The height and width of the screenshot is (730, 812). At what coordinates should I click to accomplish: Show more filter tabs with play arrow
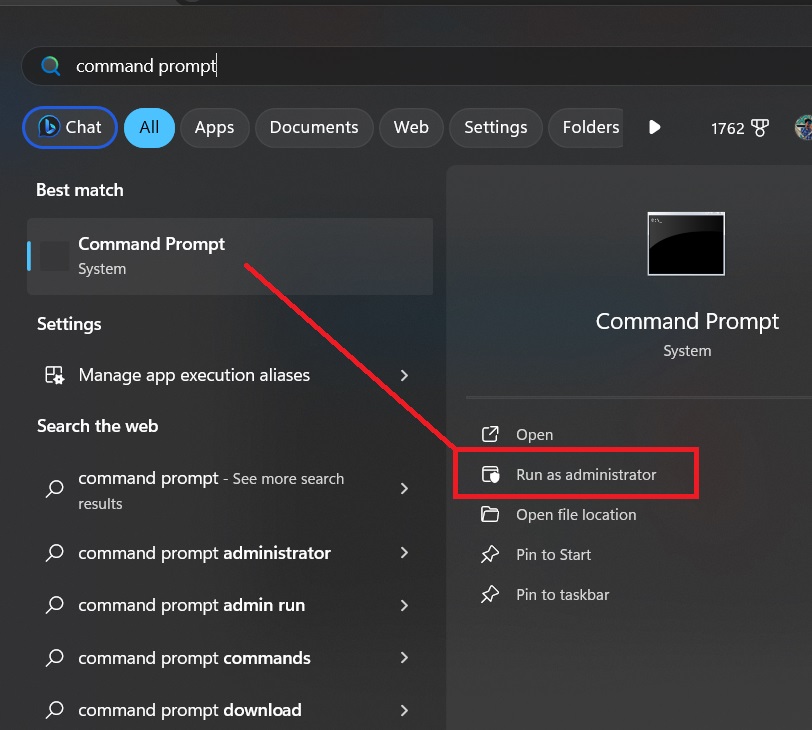pos(654,127)
